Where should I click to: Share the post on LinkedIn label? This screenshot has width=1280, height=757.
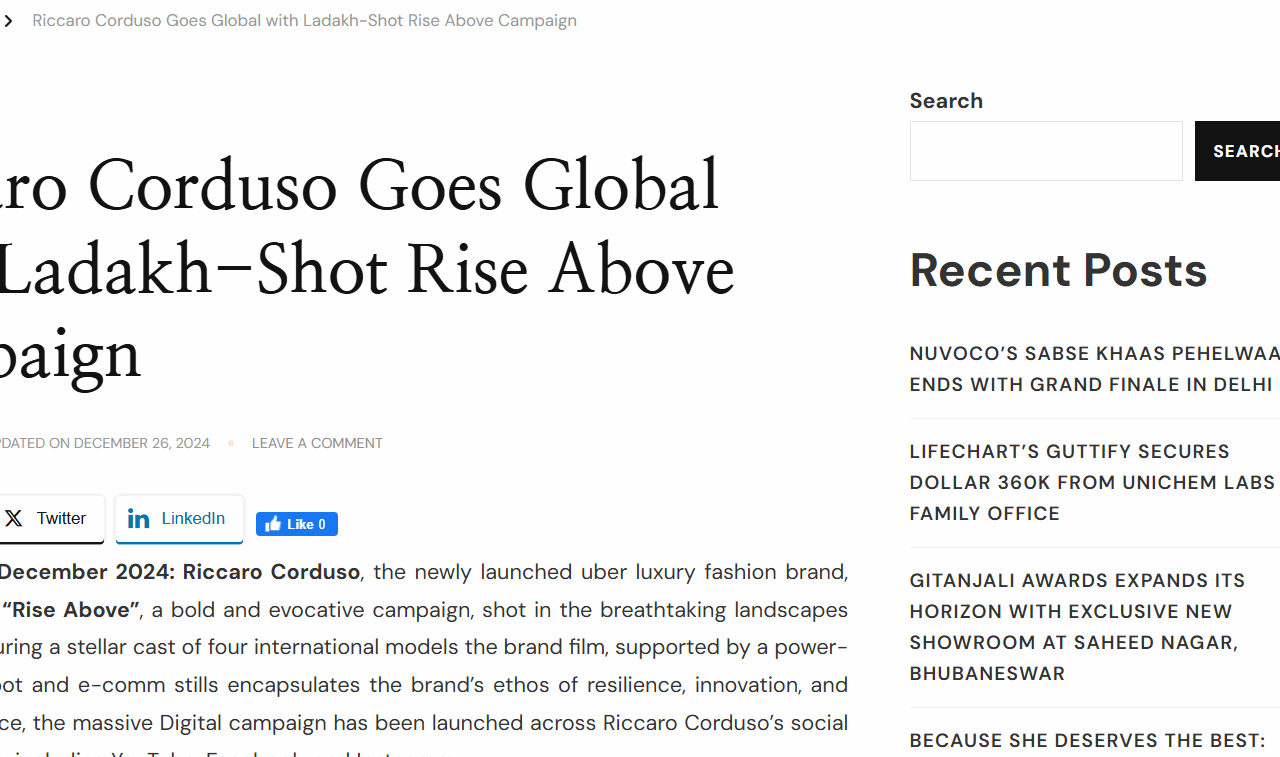coord(193,519)
